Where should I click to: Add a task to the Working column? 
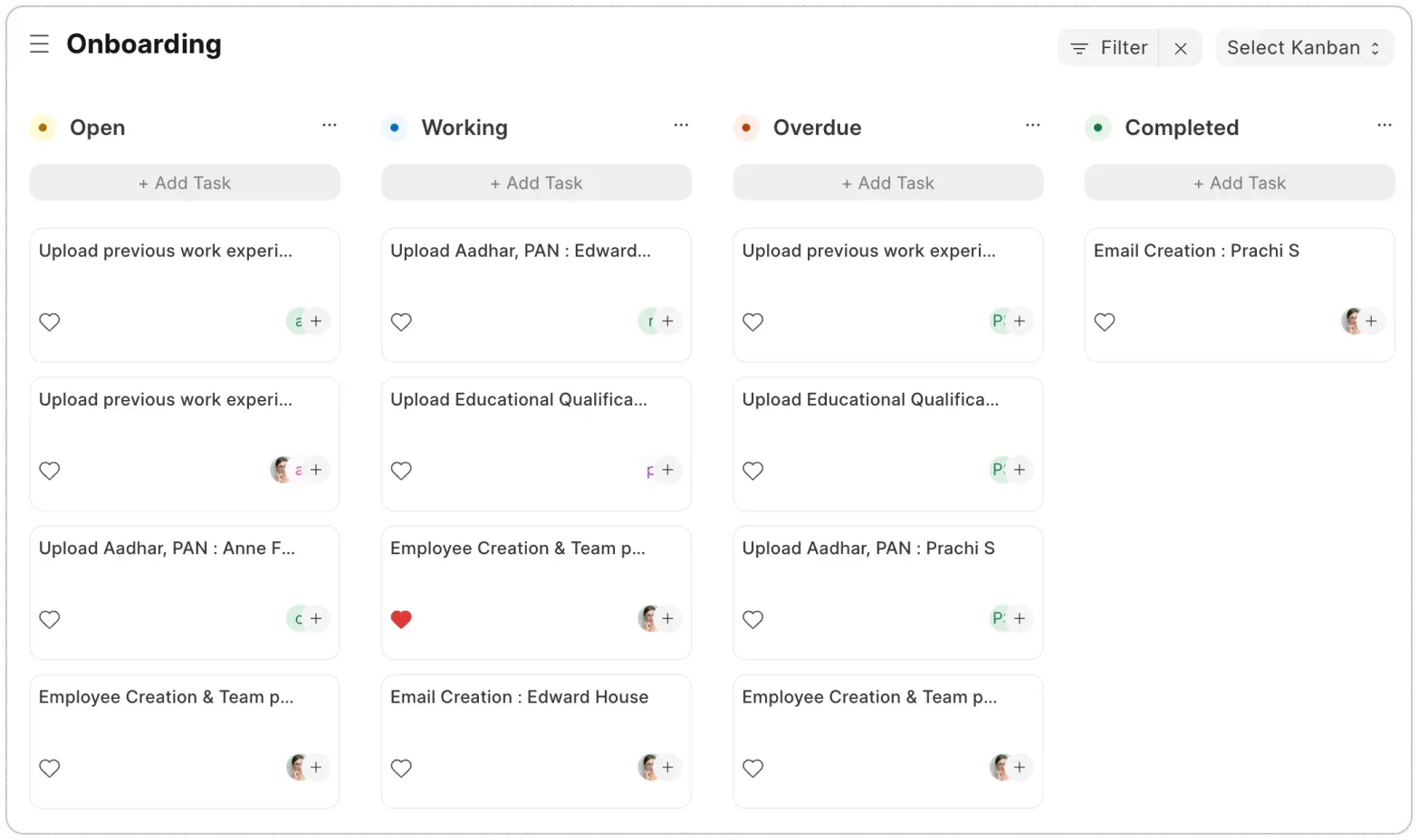(536, 182)
